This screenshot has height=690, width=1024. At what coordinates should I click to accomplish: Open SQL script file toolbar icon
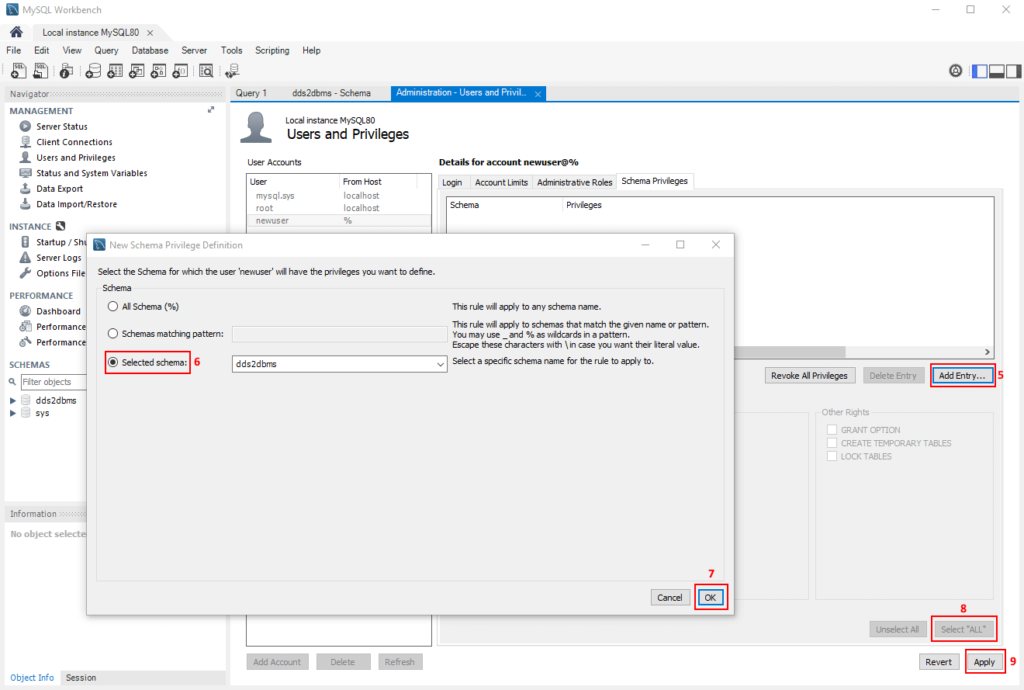[x=40, y=71]
